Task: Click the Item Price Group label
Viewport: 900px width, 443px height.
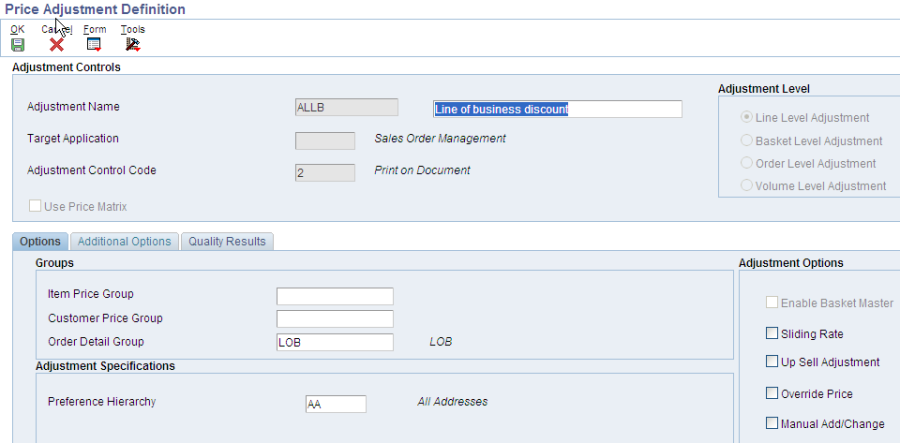Action: click(91, 294)
